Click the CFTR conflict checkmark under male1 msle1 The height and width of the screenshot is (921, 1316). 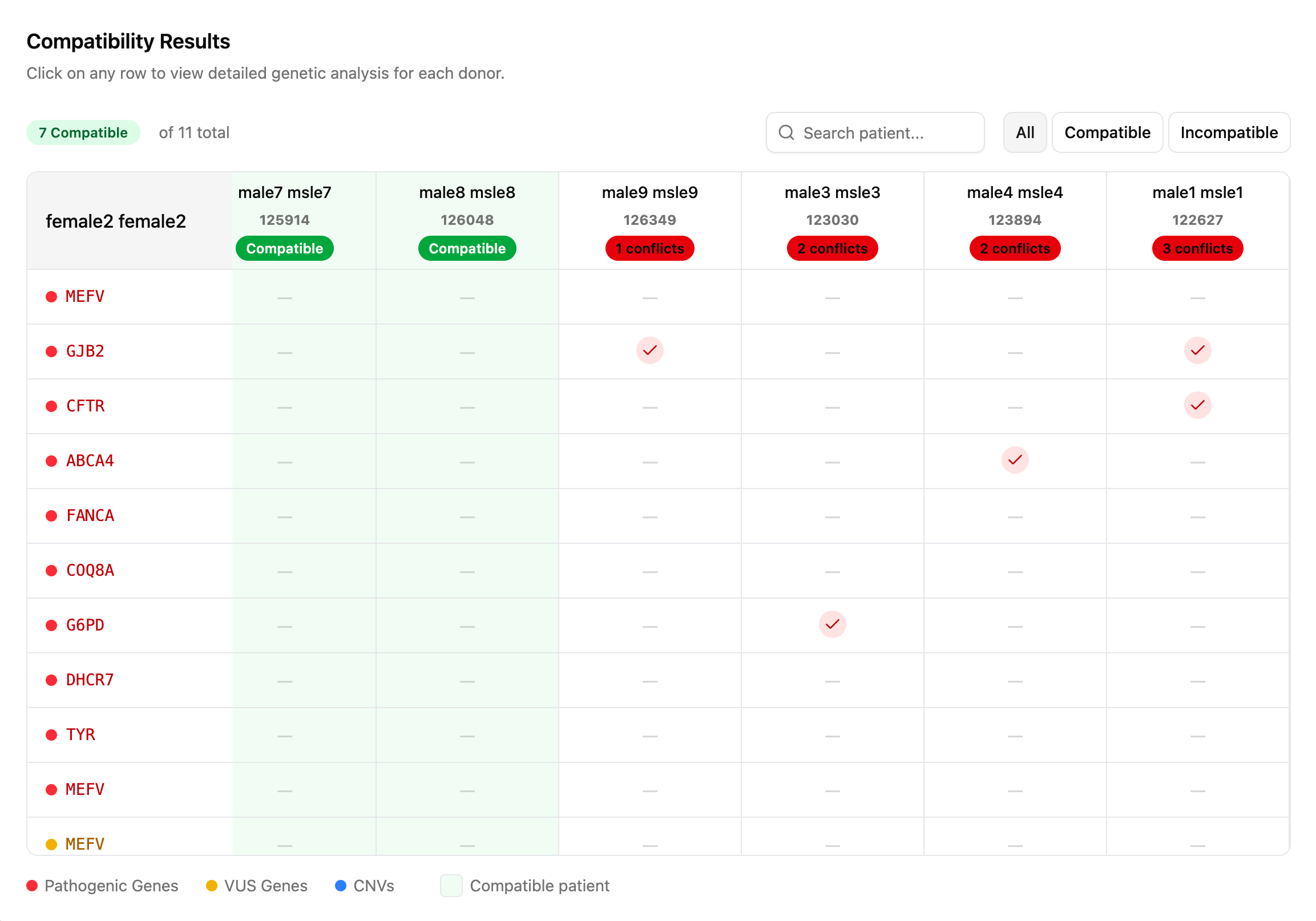coord(1197,405)
